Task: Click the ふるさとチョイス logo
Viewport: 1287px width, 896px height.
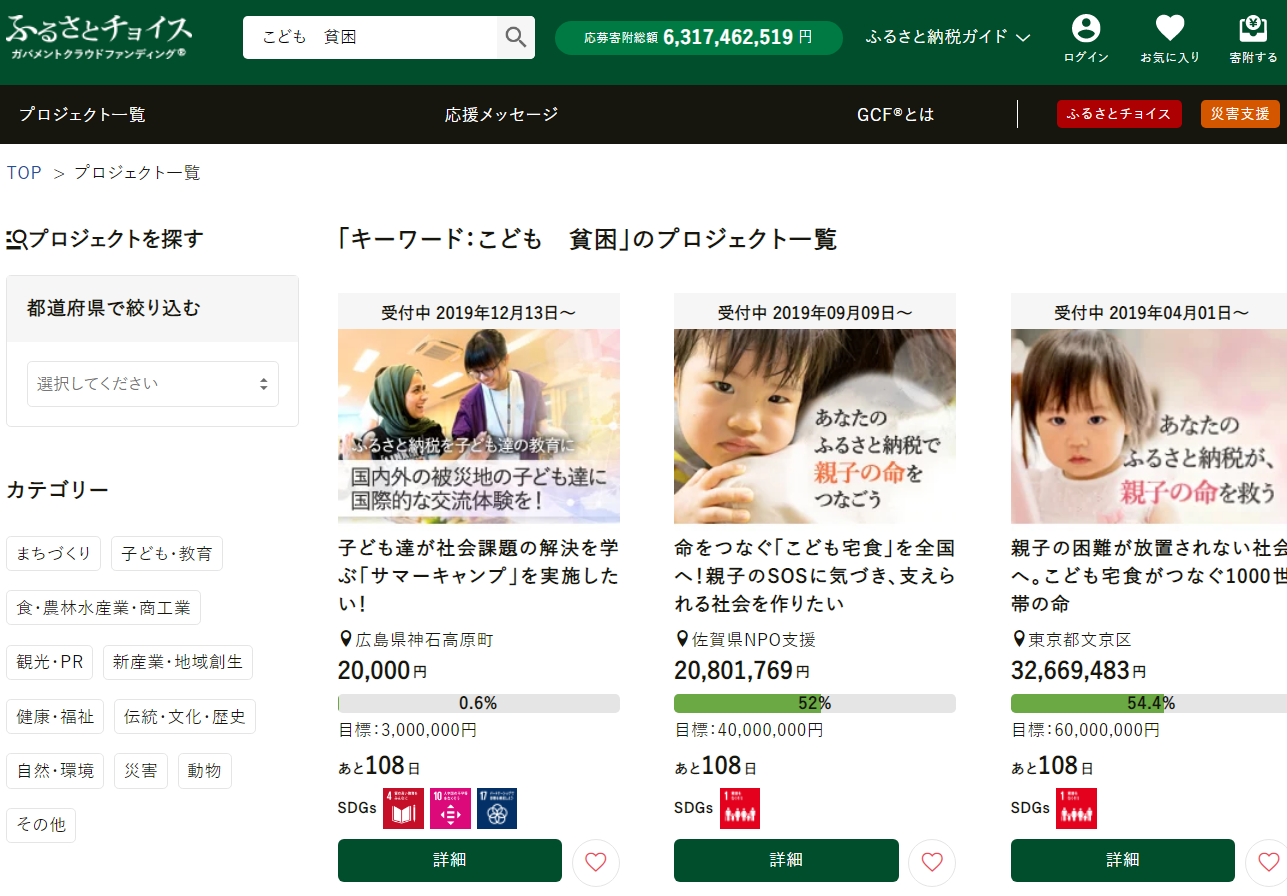Action: point(99,36)
